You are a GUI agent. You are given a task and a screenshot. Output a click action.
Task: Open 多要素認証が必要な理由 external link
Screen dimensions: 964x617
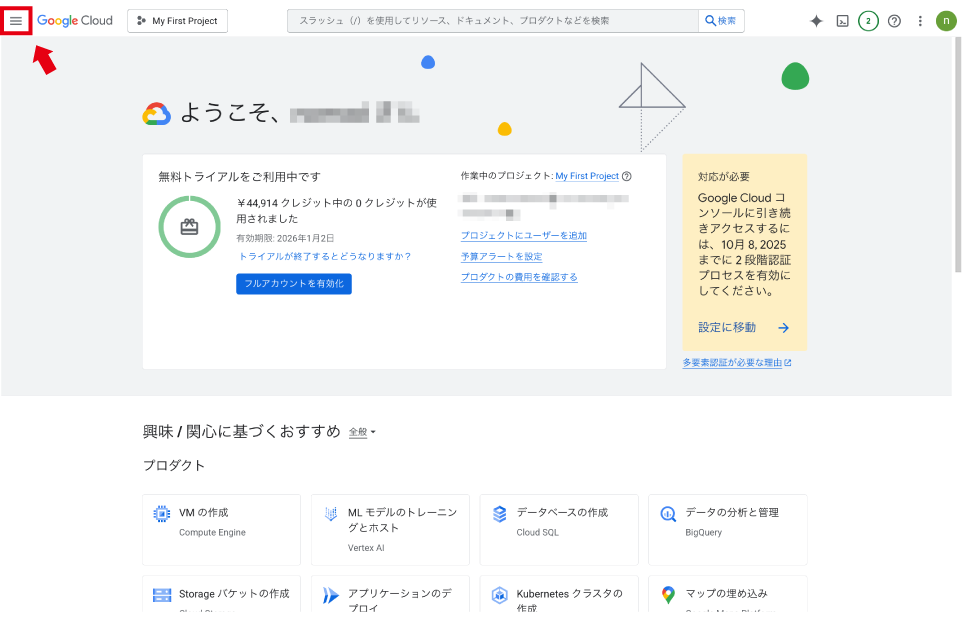point(736,363)
